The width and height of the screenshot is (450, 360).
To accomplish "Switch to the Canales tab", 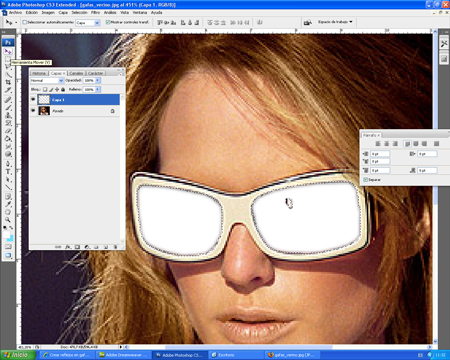I will [x=76, y=73].
